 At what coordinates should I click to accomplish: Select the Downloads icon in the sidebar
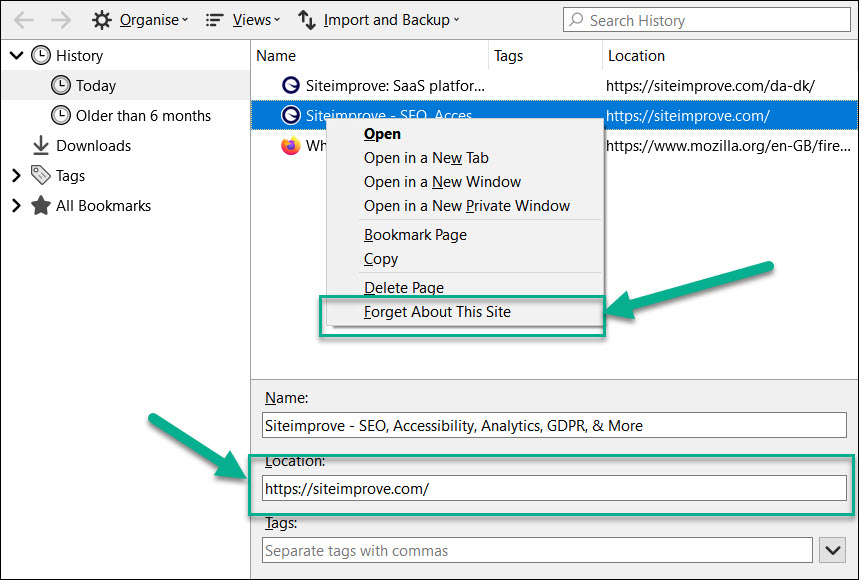click(38, 146)
